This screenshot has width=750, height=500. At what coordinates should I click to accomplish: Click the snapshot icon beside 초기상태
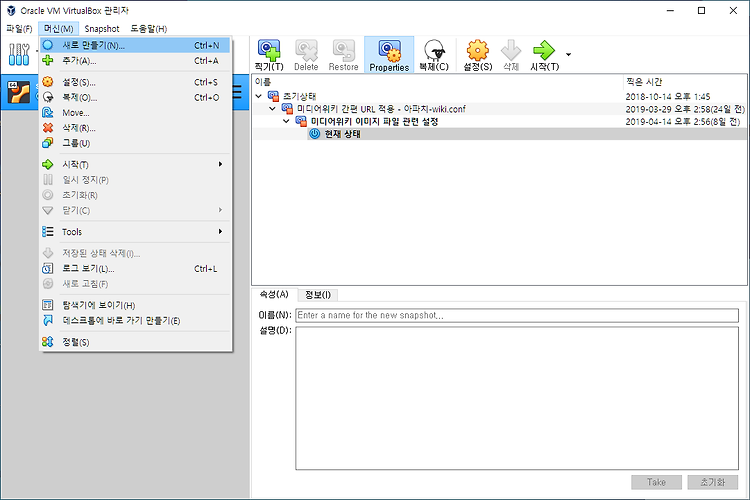(273, 96)
